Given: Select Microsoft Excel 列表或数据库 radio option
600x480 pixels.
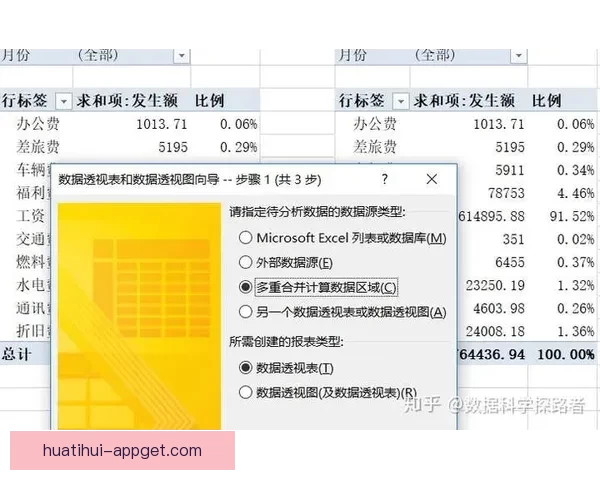Looking at the screenshot, I should (x=245, y=238).
